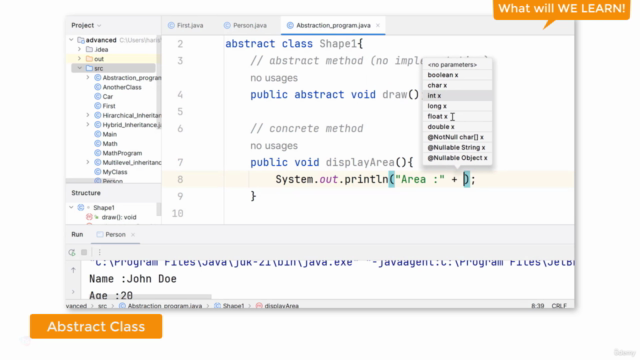This screenshot has height=360, width=640.
Task: Close the Person run tab
Action: [133, 235]
